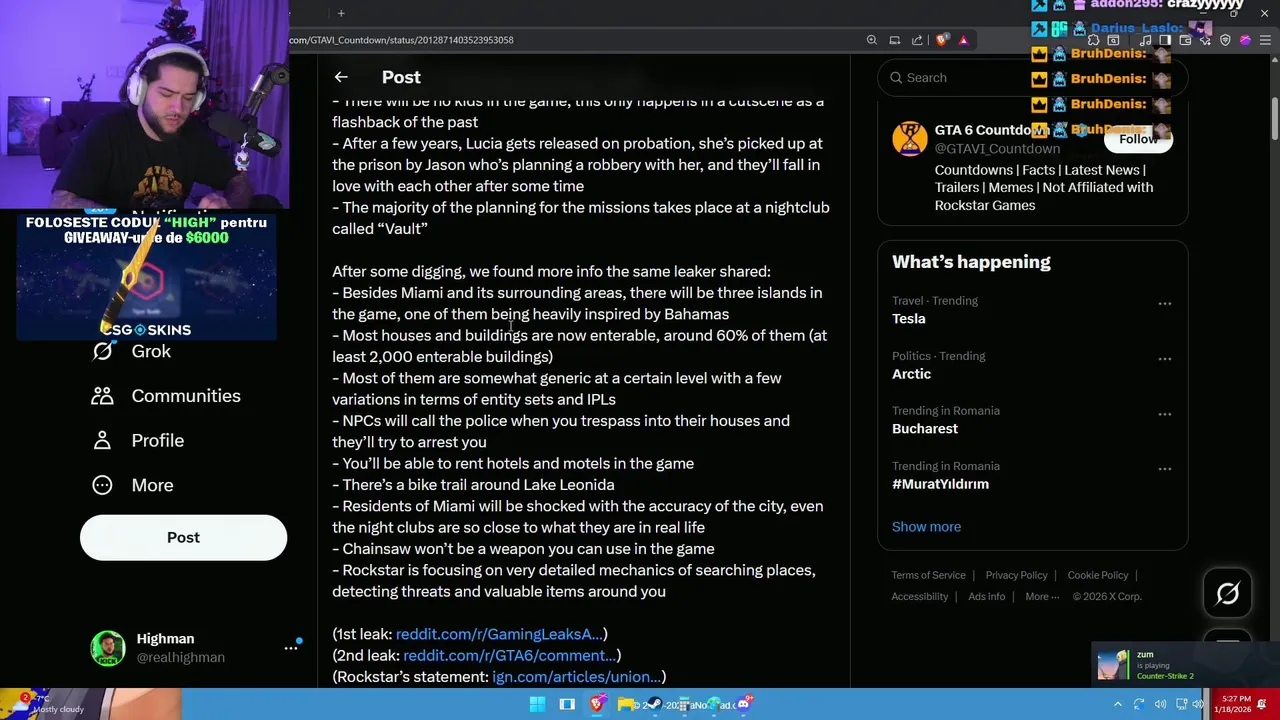Screen dimensions: 1280x720
Task: Click the share page icon in address bar
Action: (917, 40)
